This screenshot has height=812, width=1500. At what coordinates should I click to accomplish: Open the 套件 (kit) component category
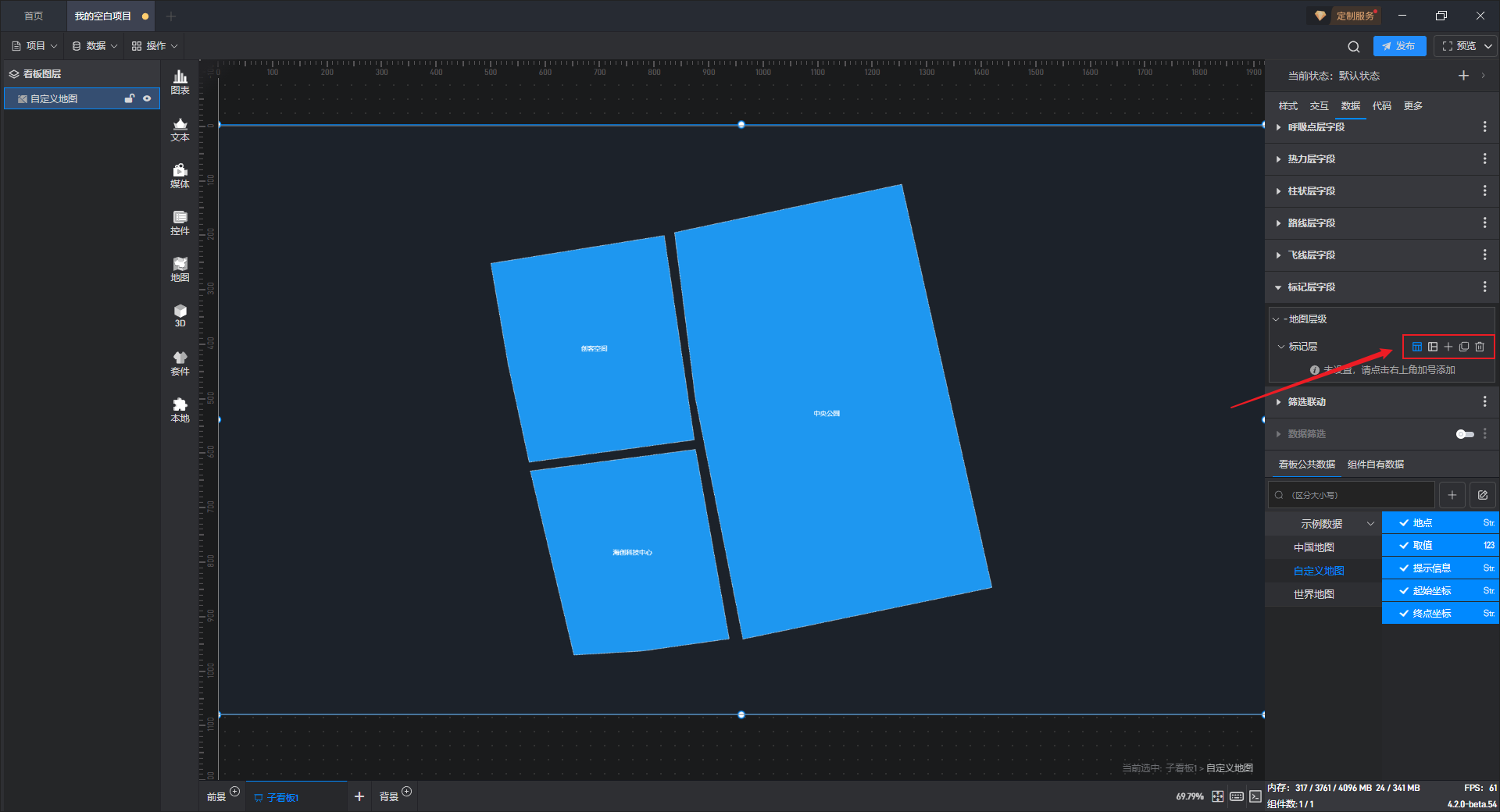(x=180, y=363)
